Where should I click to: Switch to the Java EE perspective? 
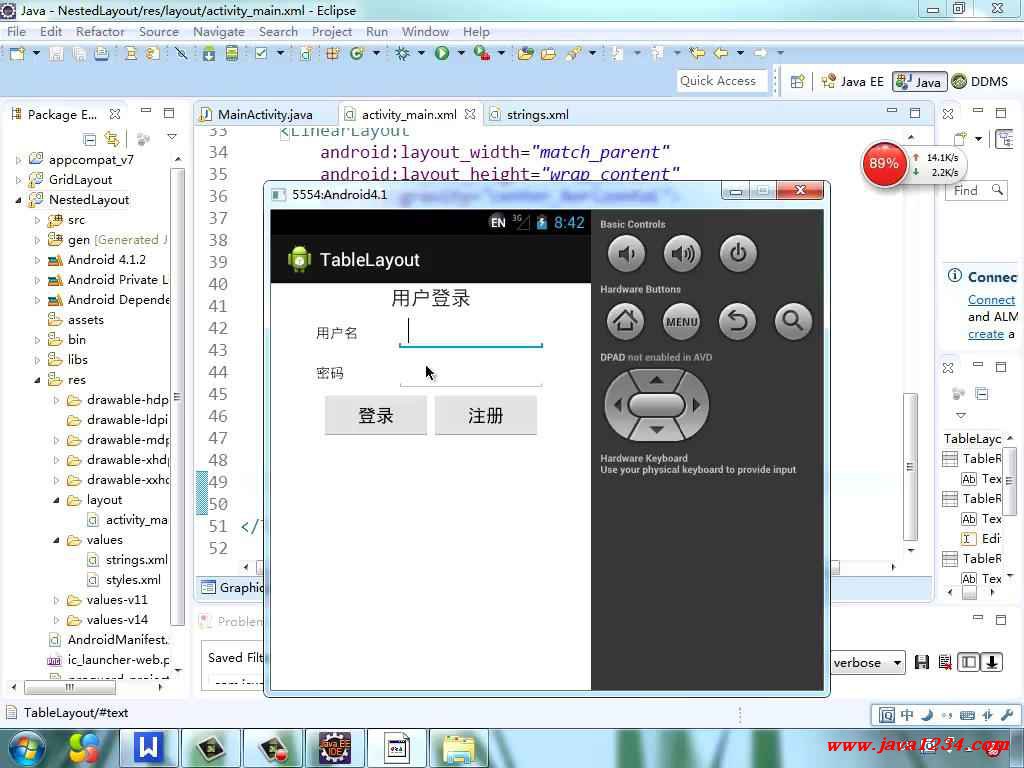[853, 82]
